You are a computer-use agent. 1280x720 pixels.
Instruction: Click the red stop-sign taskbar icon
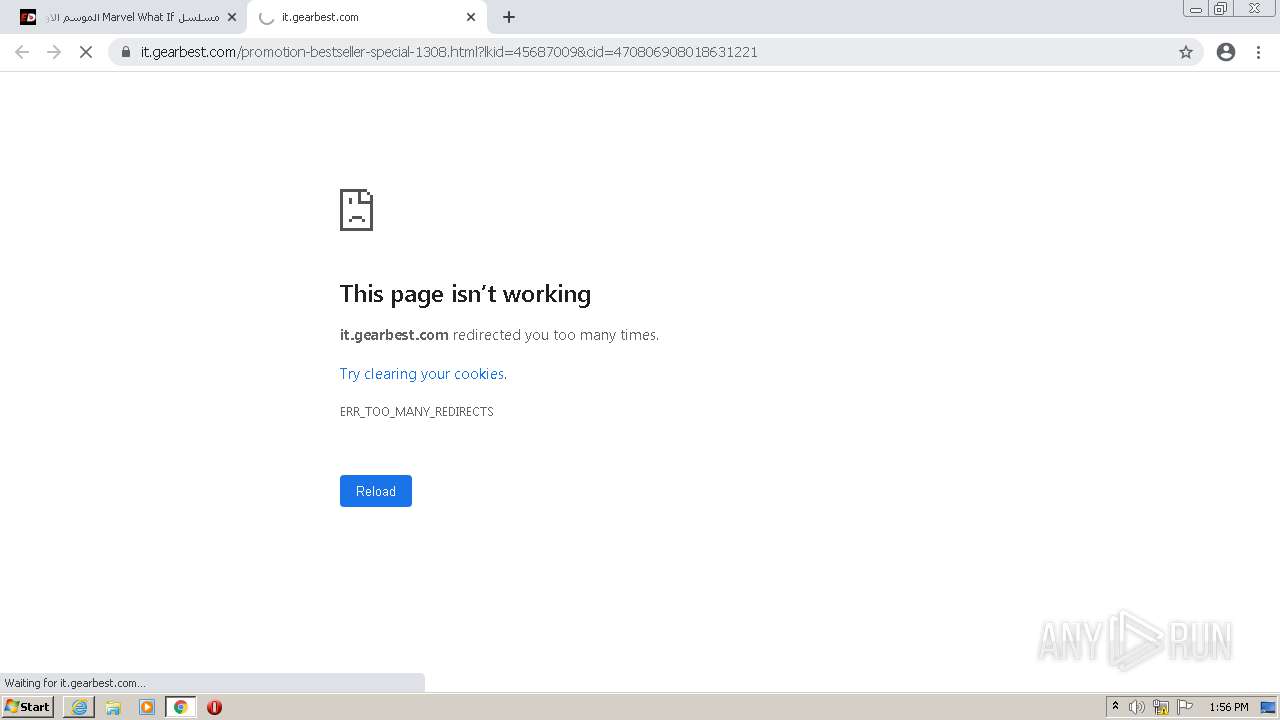pyautogui.click(x=214, y=707)
